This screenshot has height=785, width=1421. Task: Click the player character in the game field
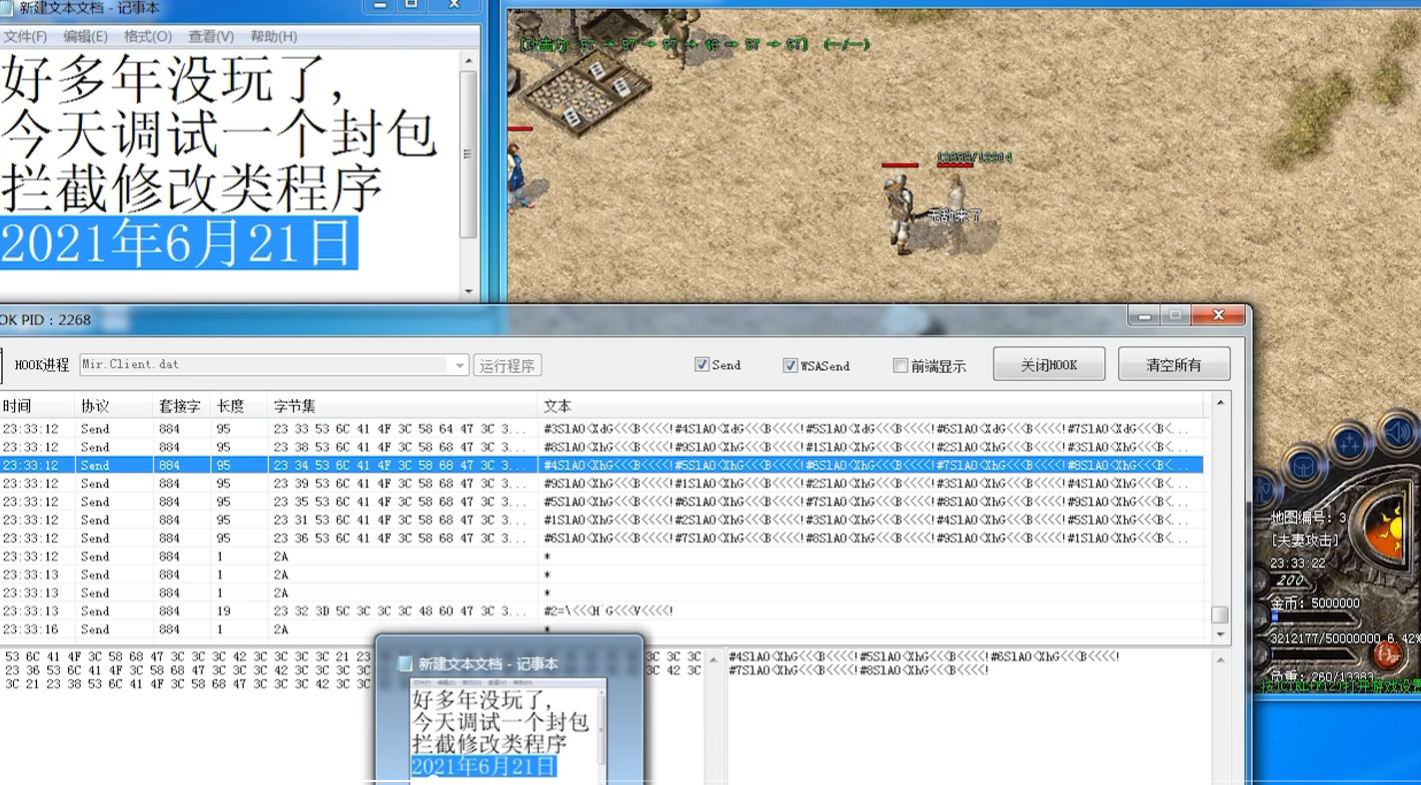coord(901,213)
